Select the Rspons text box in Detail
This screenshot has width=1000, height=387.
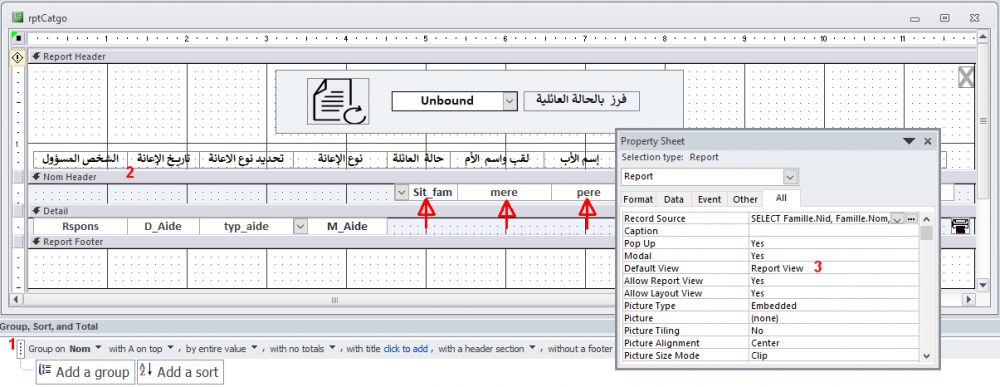(80, 226)
